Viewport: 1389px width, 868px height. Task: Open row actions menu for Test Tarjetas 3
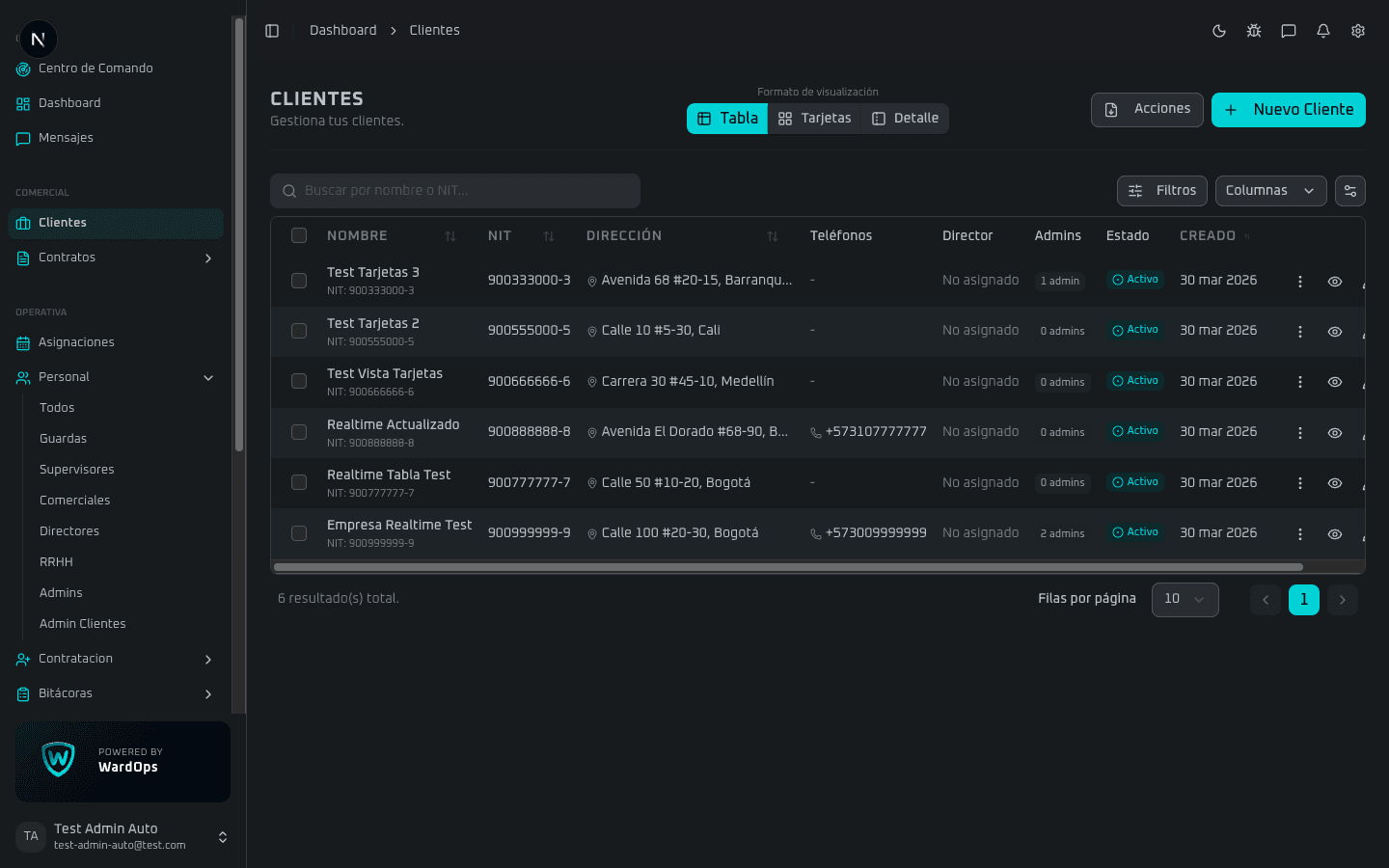(x=1300, y=282)
